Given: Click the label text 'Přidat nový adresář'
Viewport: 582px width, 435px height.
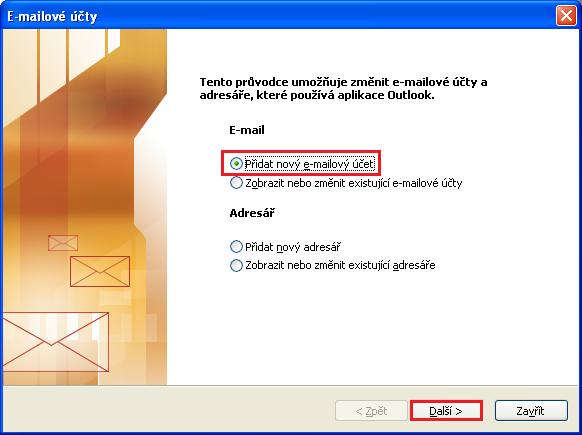Looking at the screenshot, I should (x=293, y=247).
